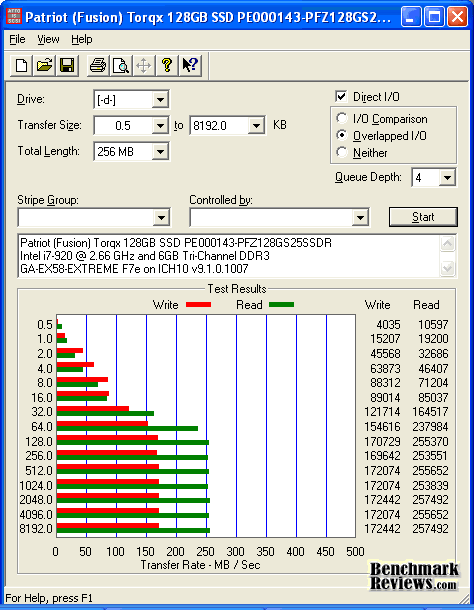Select the I/O Comparison radio button
The width and height of the screenshot is (474, 610).
(x=342, y=118)
